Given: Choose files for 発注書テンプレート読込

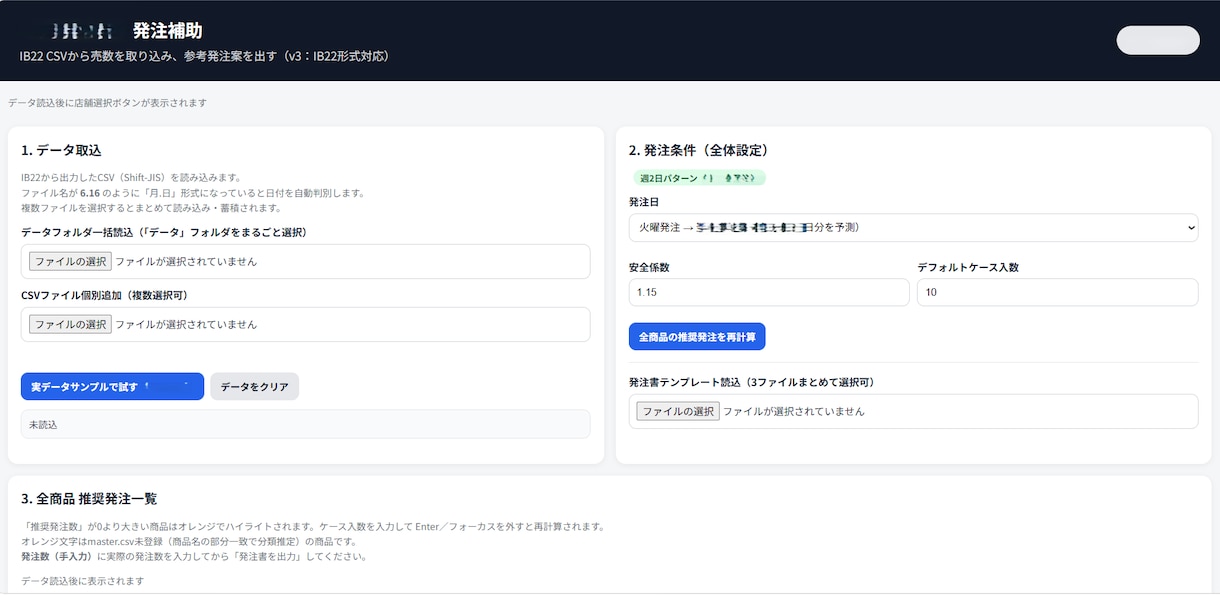Looking at the screenshot, I should pyautogui.click(x=678, y=411).
